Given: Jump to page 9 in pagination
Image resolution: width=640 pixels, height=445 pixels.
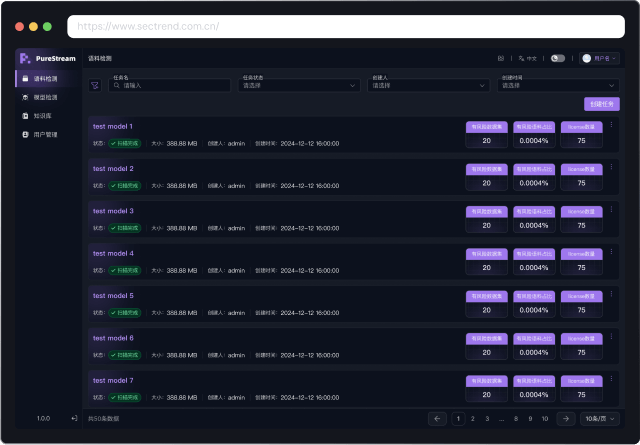Looking at the screenshot, I should (x=530, y=418).
